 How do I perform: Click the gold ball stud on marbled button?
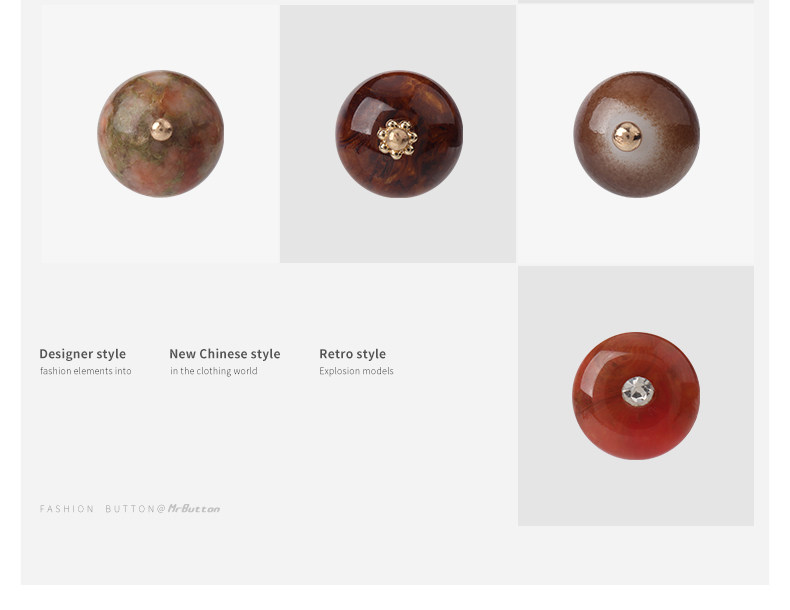tap(161, 129)
